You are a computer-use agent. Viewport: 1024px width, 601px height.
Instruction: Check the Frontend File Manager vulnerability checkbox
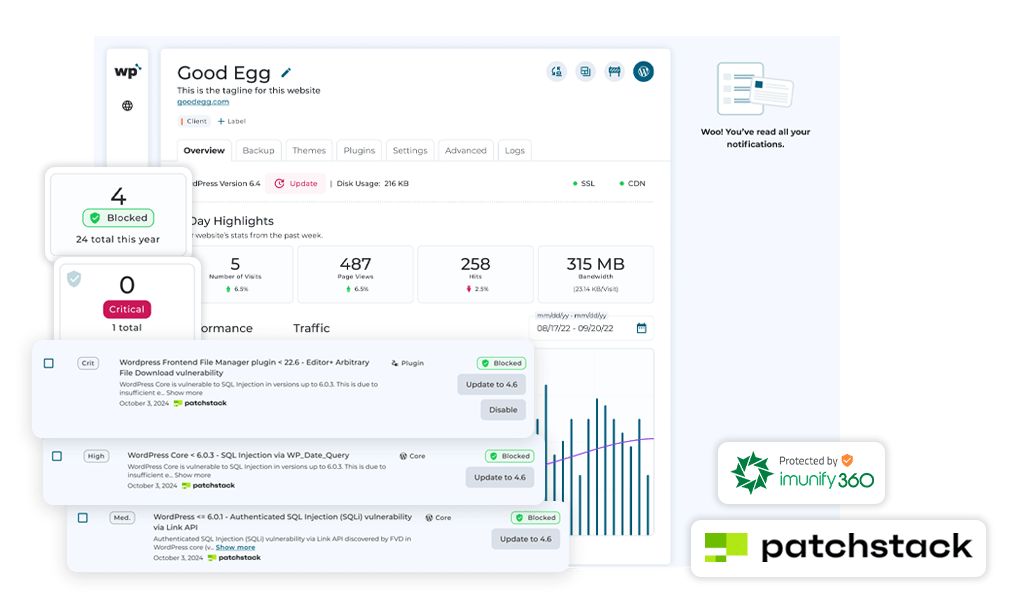click(x=49, y=363)
